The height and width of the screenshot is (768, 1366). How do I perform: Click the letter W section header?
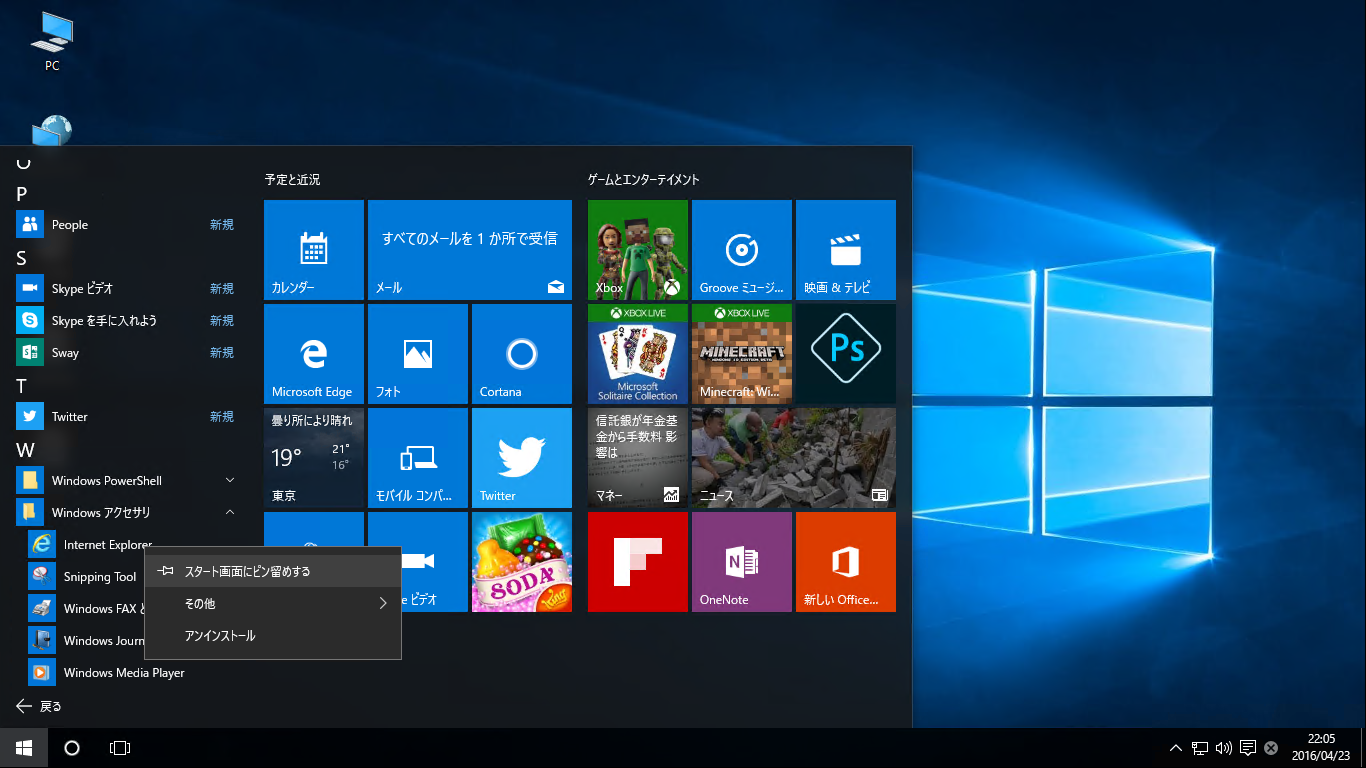pos(25,450)
